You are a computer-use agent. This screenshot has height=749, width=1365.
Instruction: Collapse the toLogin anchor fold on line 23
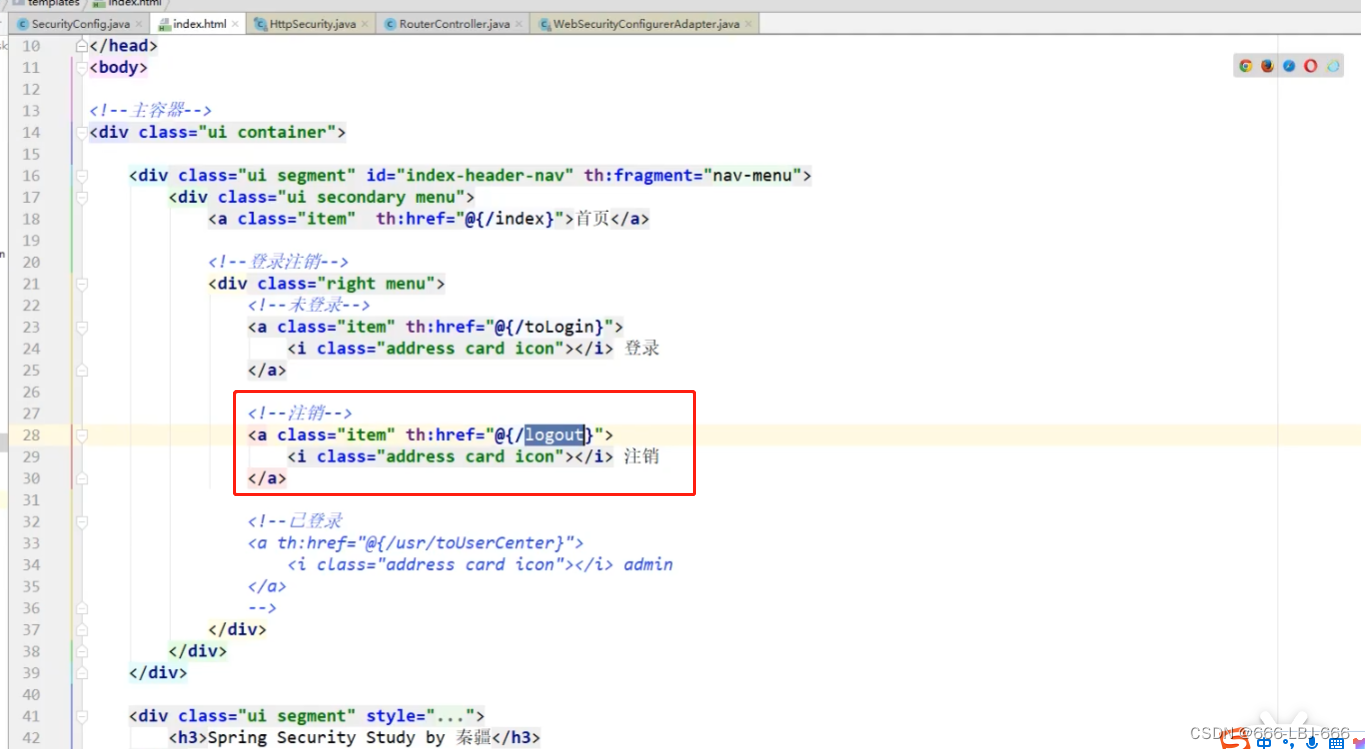81,327
